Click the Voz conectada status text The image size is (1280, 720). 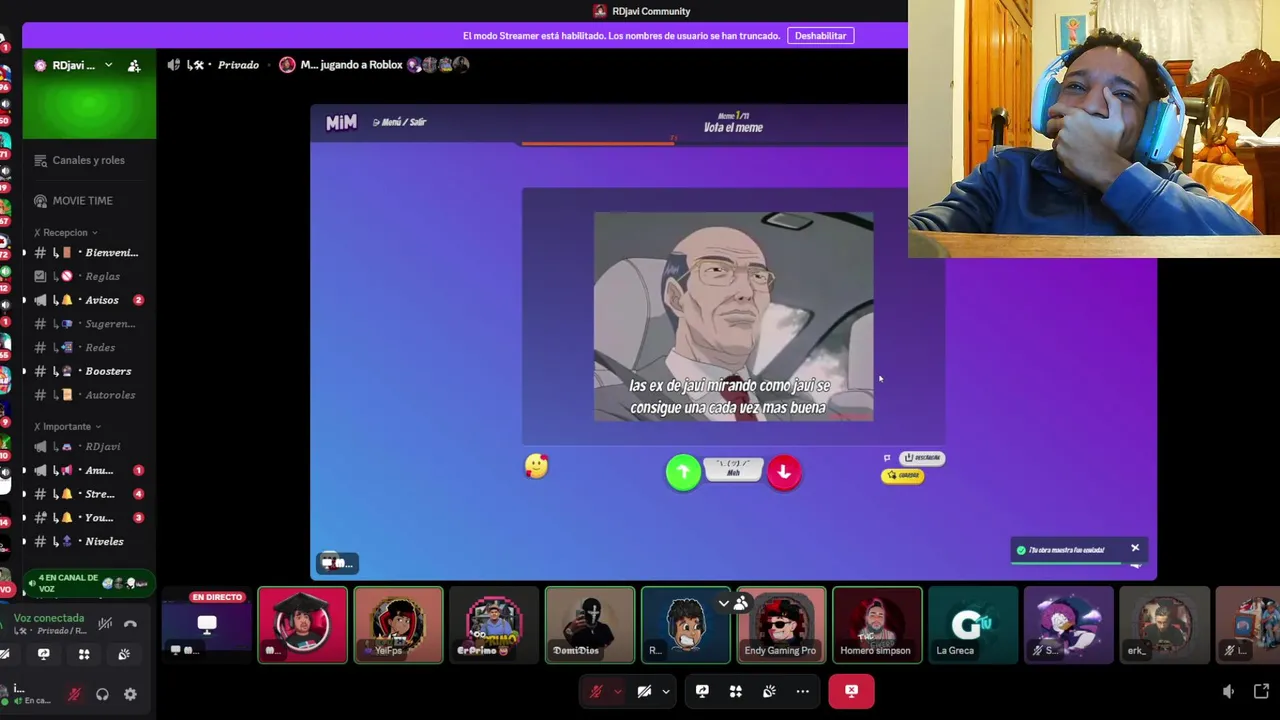pos(48,618)
